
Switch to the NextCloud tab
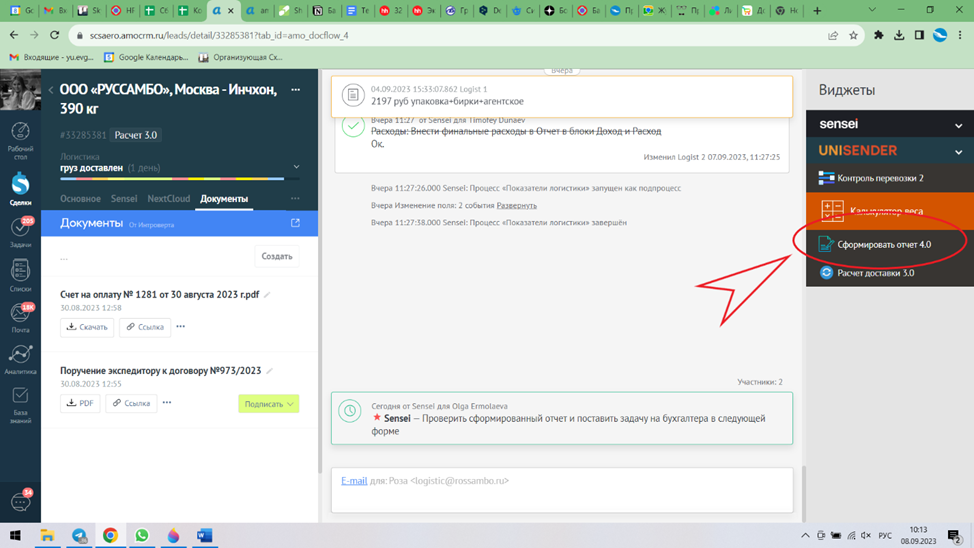(x=168, y=199)
